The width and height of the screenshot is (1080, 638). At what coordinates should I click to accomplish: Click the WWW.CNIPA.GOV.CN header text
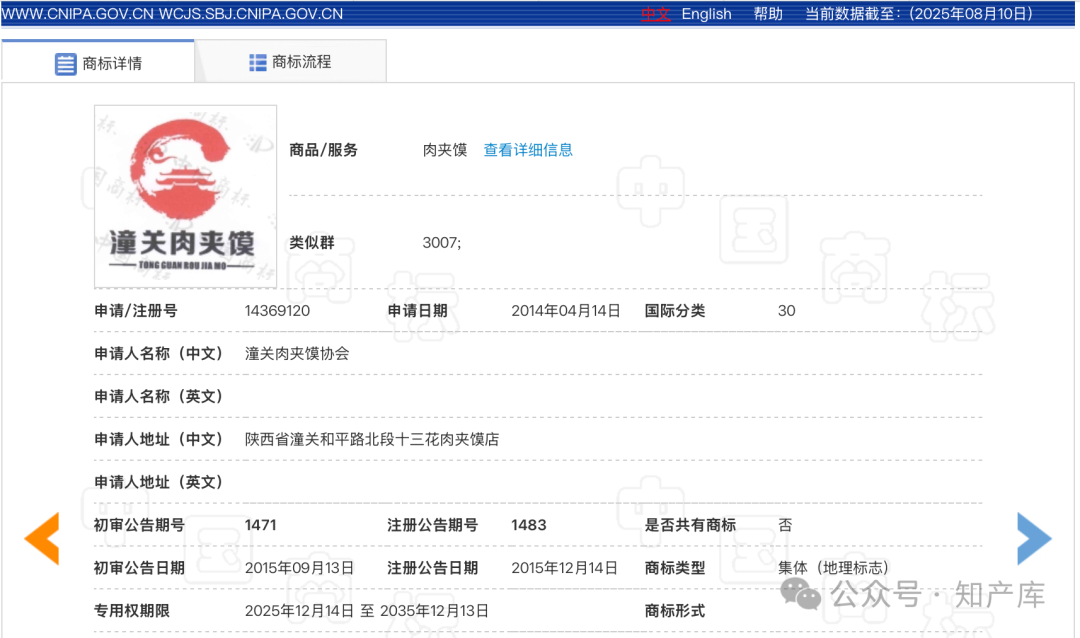[78, 14]
